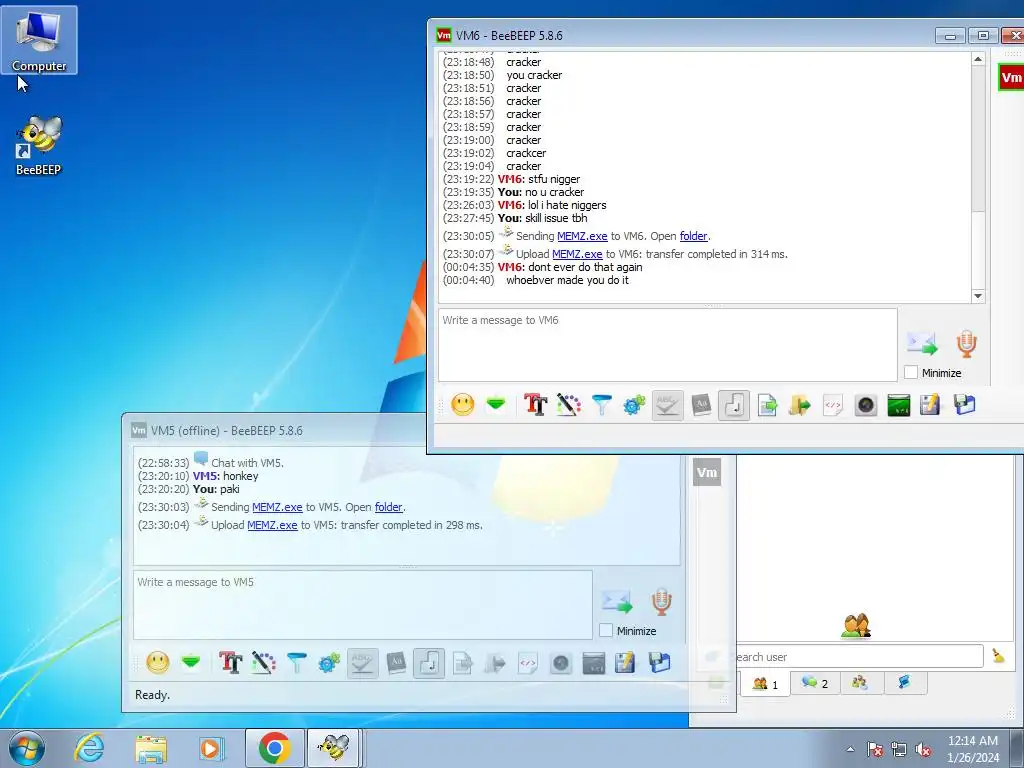
Task: Click the gray Vm avatar in VM5 window
Action: coord(707,472)
